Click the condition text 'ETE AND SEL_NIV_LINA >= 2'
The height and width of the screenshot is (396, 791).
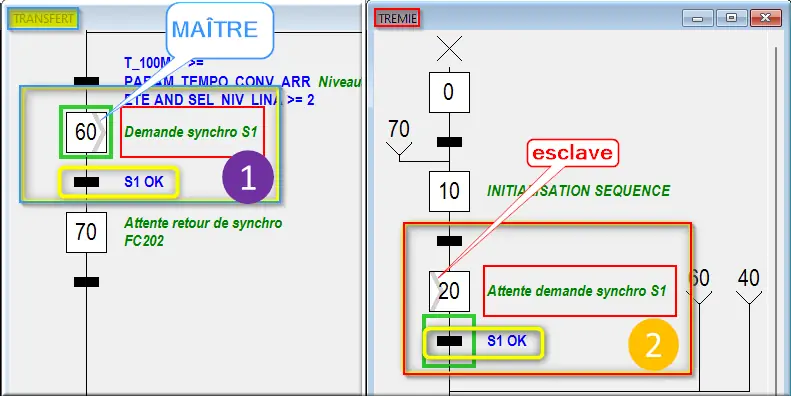pos(219,100)
